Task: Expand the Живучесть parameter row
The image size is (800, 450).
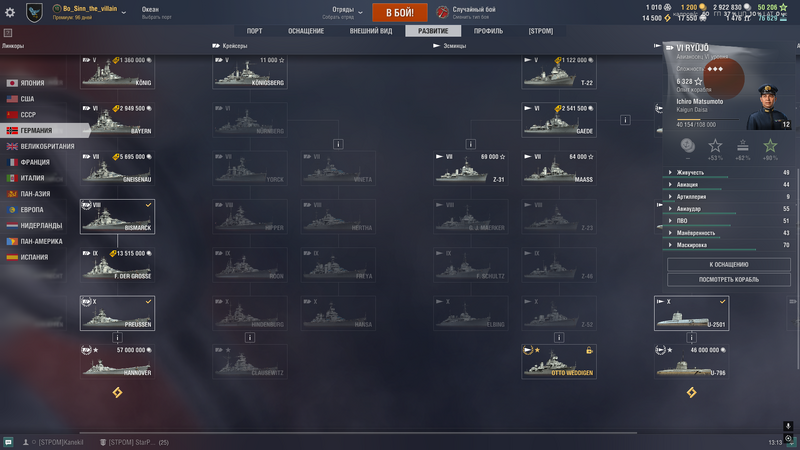Action: coord(729,173)
